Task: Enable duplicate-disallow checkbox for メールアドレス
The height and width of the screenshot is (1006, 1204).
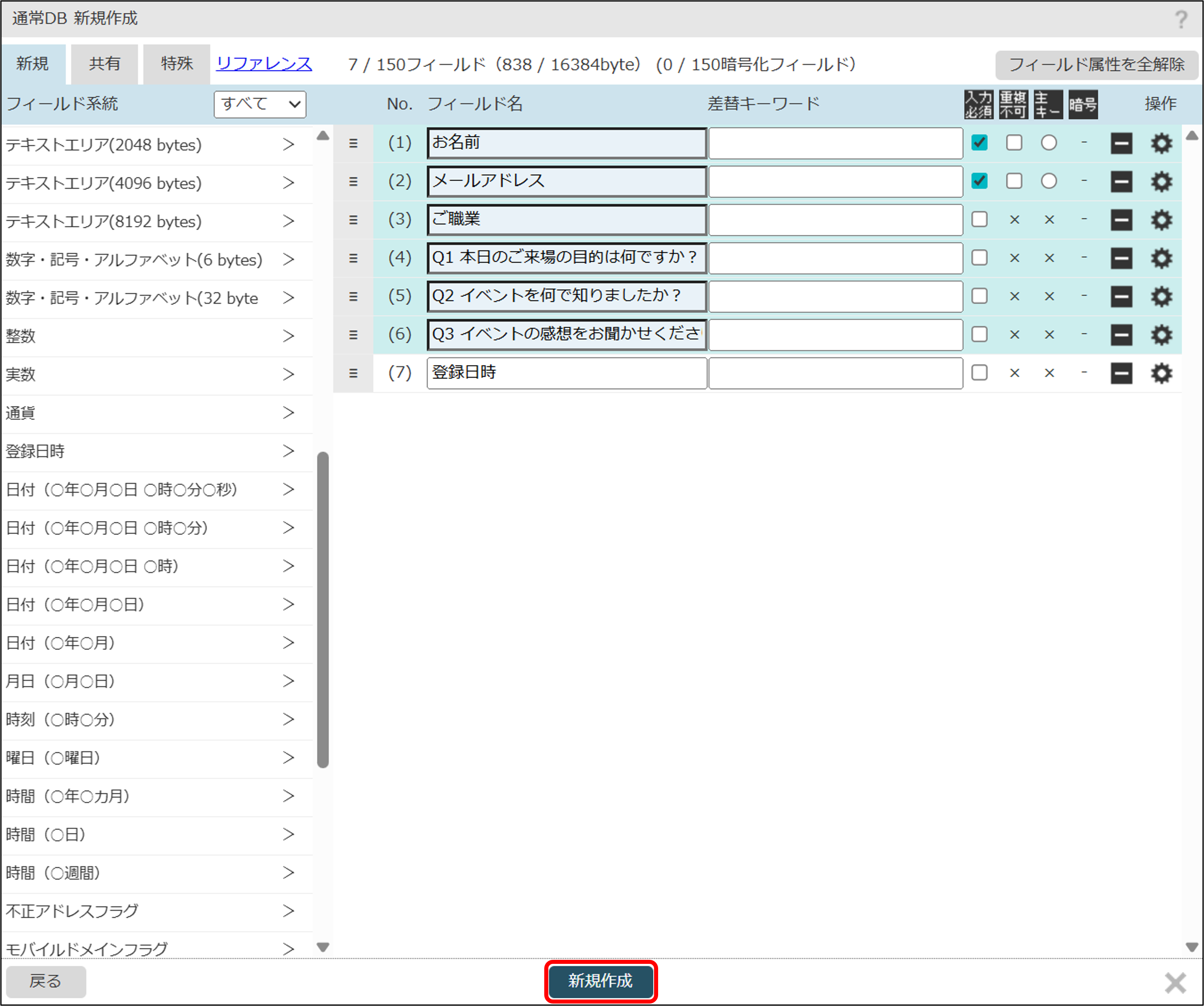Action: 1014,181
